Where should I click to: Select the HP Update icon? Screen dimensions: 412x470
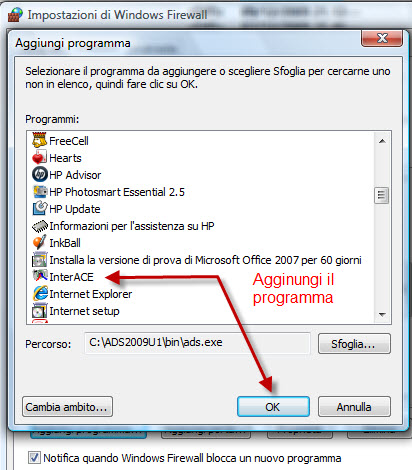point(39,208)
